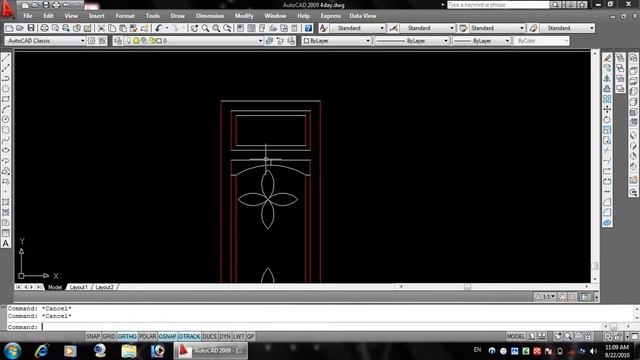Select the Explode modify tool
Image resolution: width=640 pixels, height=360 pixels.
pyautogui.click(x=607, y=223)
